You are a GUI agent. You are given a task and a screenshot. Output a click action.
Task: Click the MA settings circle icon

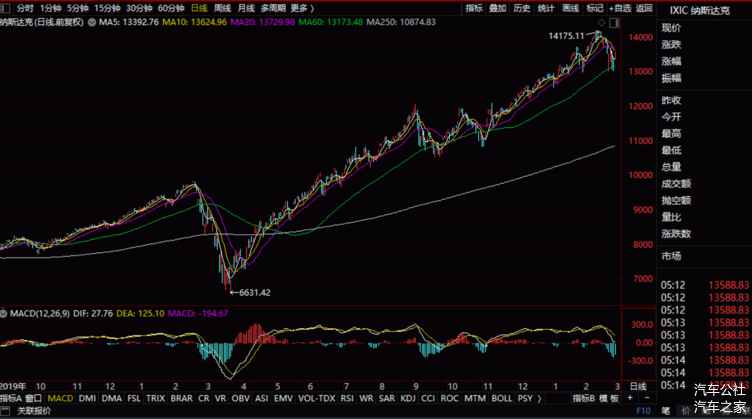pyautogui.click(x=92, y=22)
